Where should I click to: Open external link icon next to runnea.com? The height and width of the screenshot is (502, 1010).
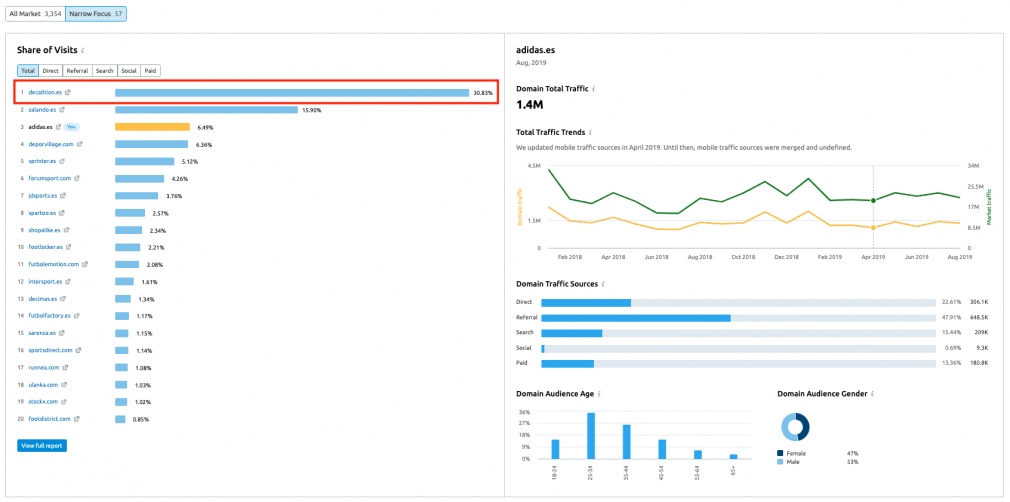(65, 367)
